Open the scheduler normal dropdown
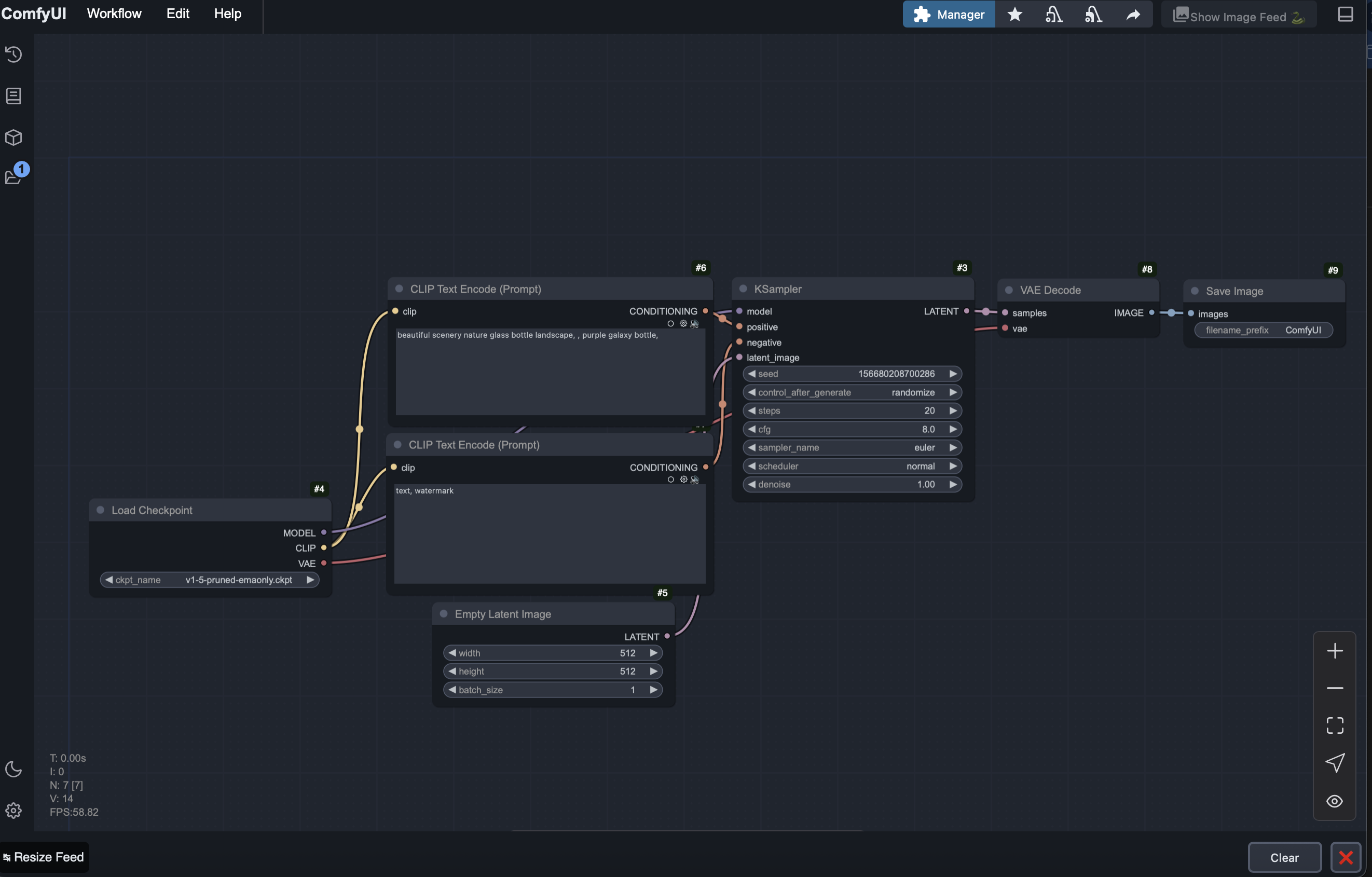Image resolution: width=1372 pixels, height=877 pixels. (x=852, y=466)
